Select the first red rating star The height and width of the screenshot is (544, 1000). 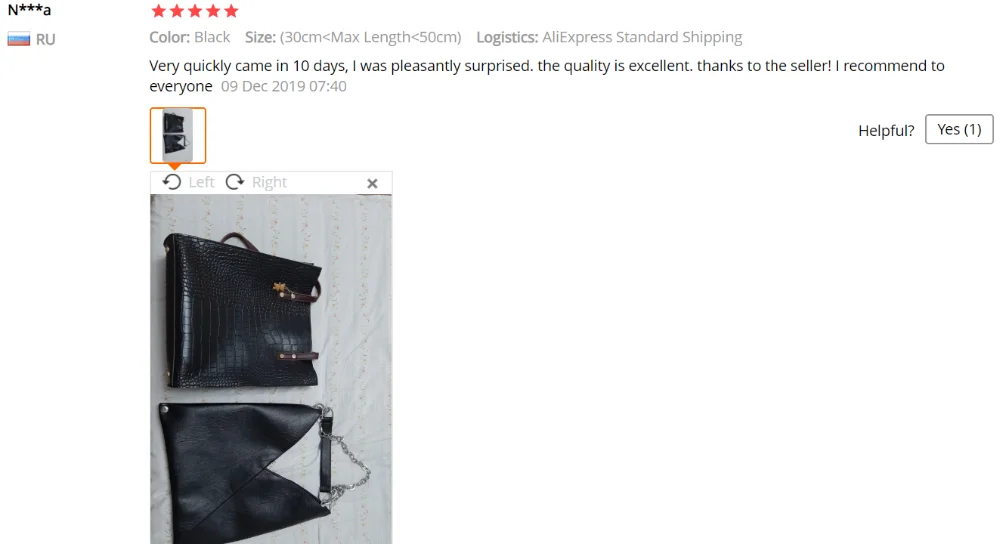point(159,10)
